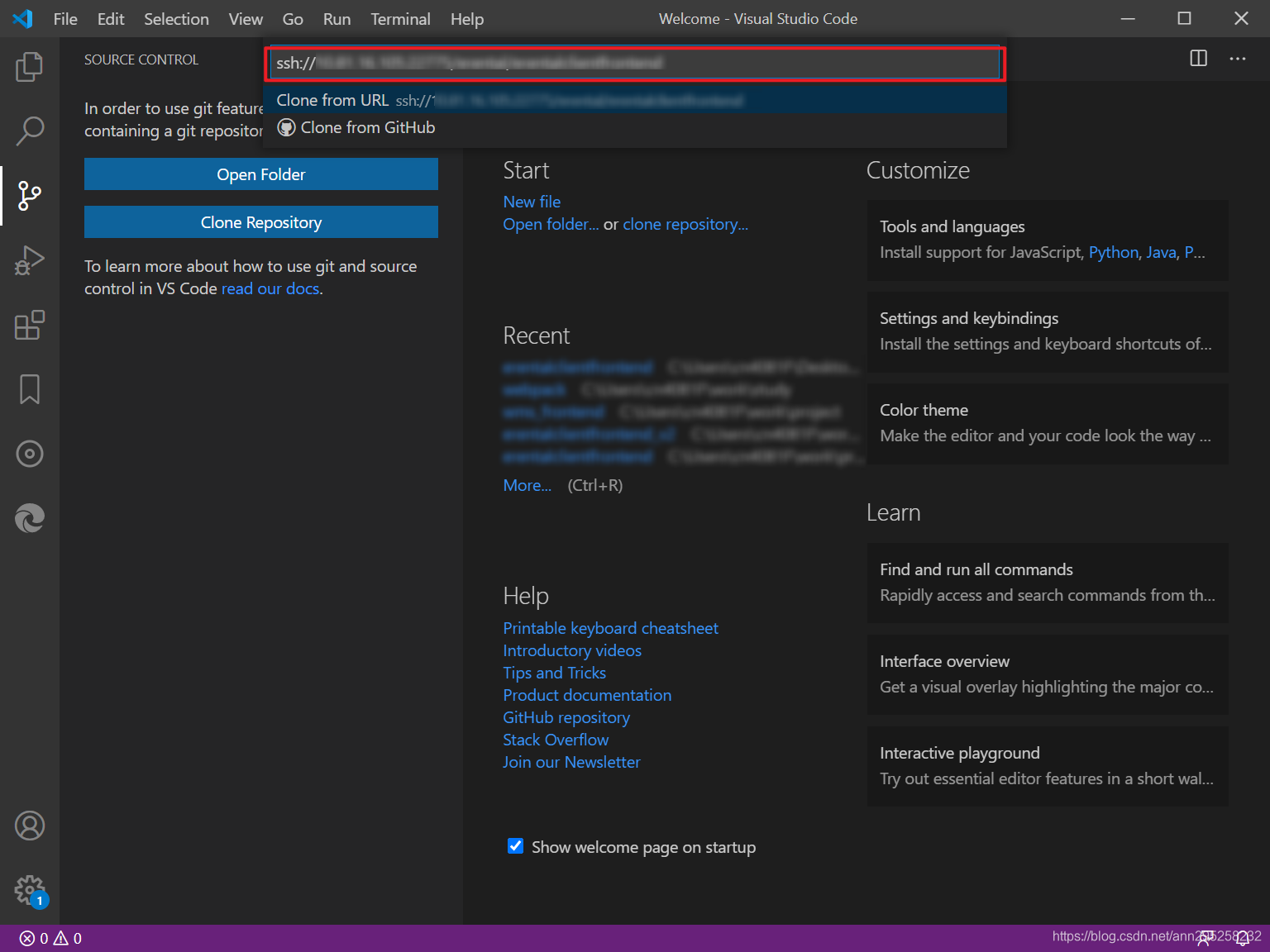Select the Source Control icon

pyautogui.click(x=30, y=195)
